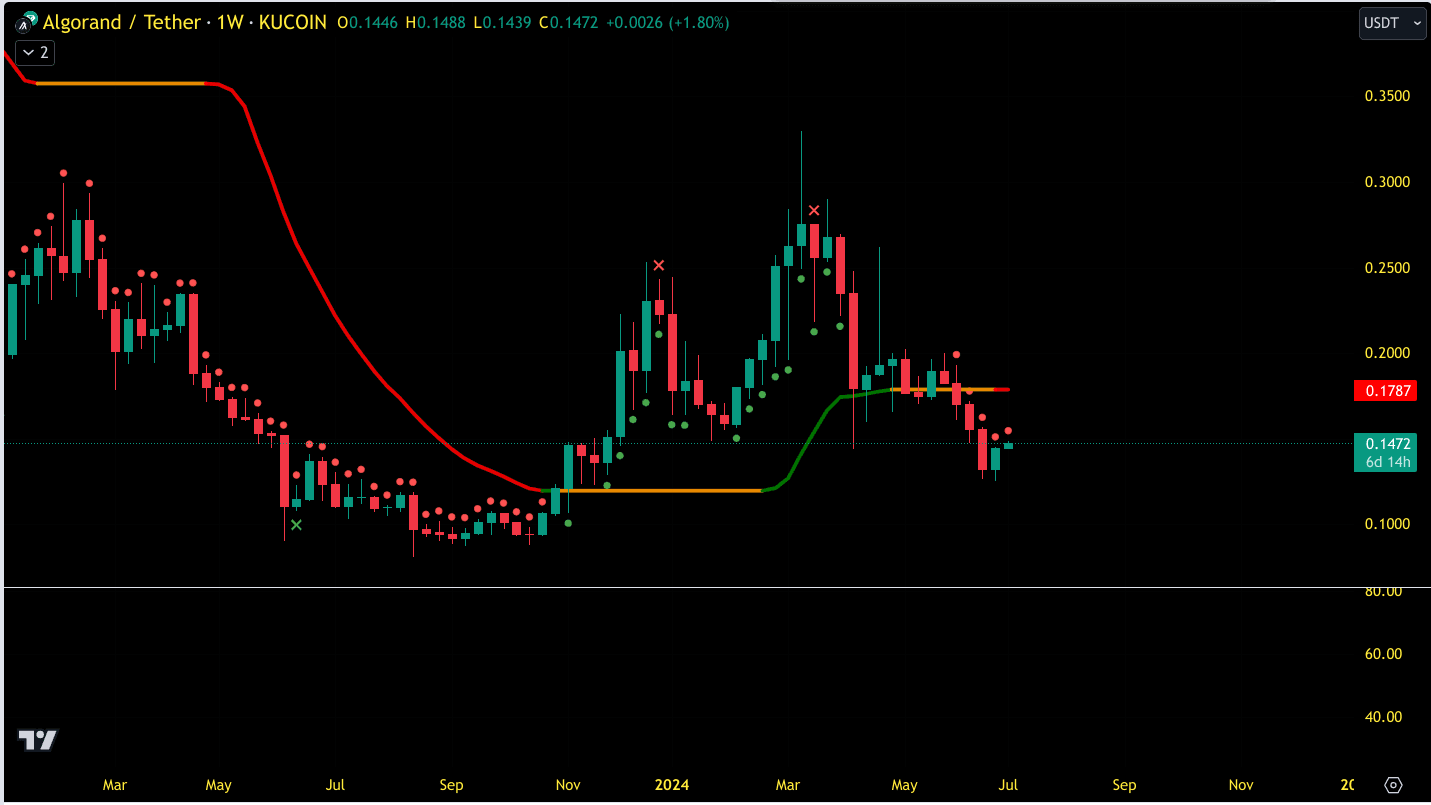
Task: Click the red 0.1787 price label
Action: pyautogui.click(x=1384, y=391)
